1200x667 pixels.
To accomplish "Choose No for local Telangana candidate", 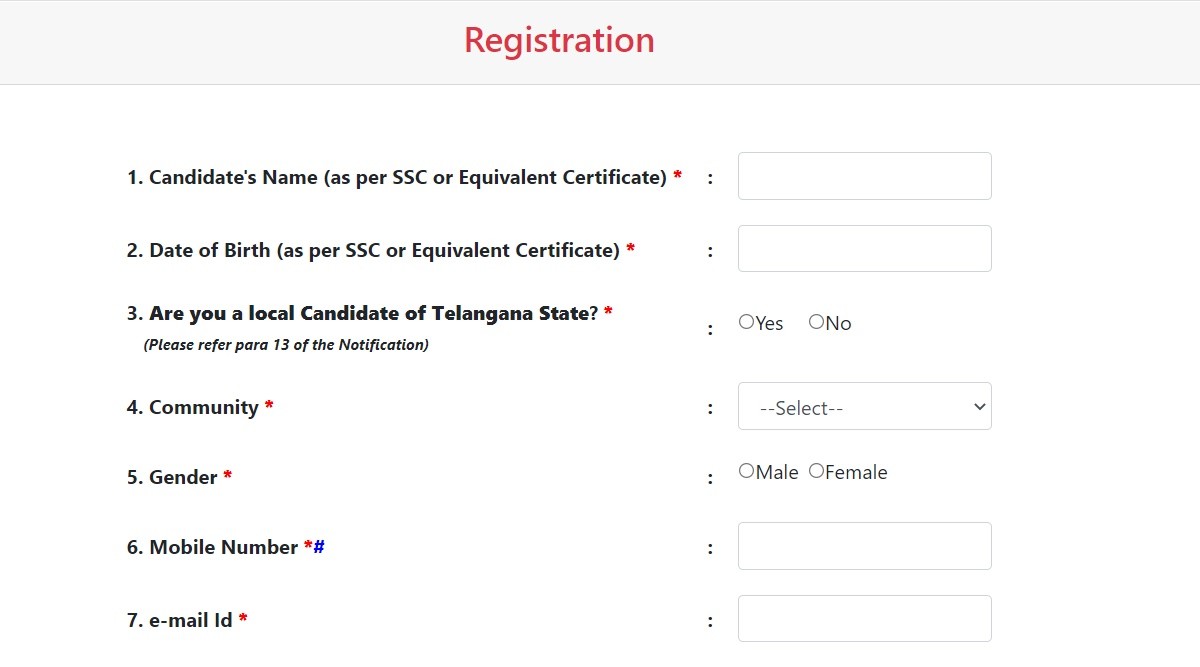I will [816, 322].
